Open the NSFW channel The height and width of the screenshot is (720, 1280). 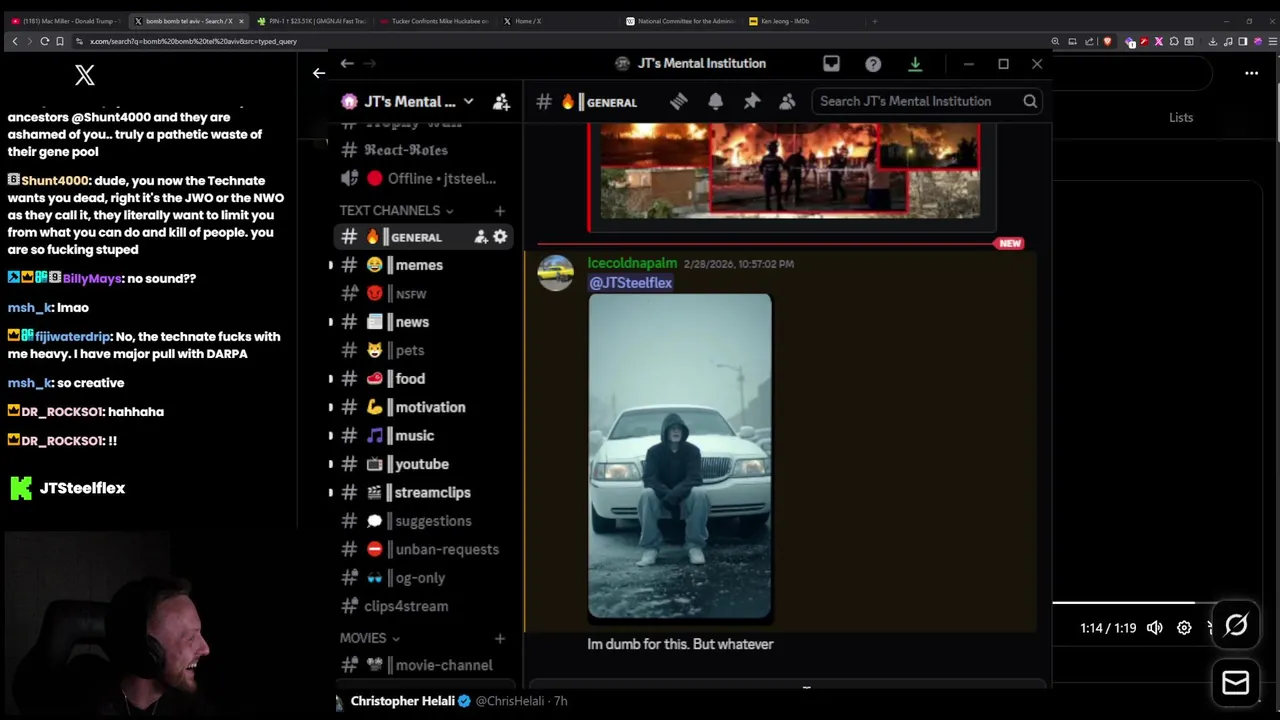[424, 293]
